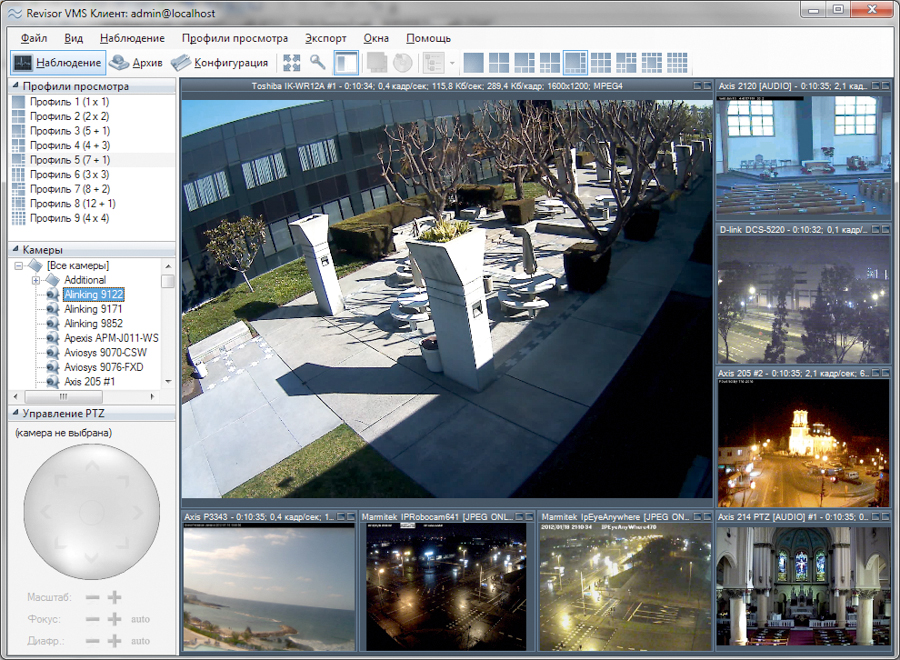Select Профиль 8 (12 + 1)

point(72,203)
